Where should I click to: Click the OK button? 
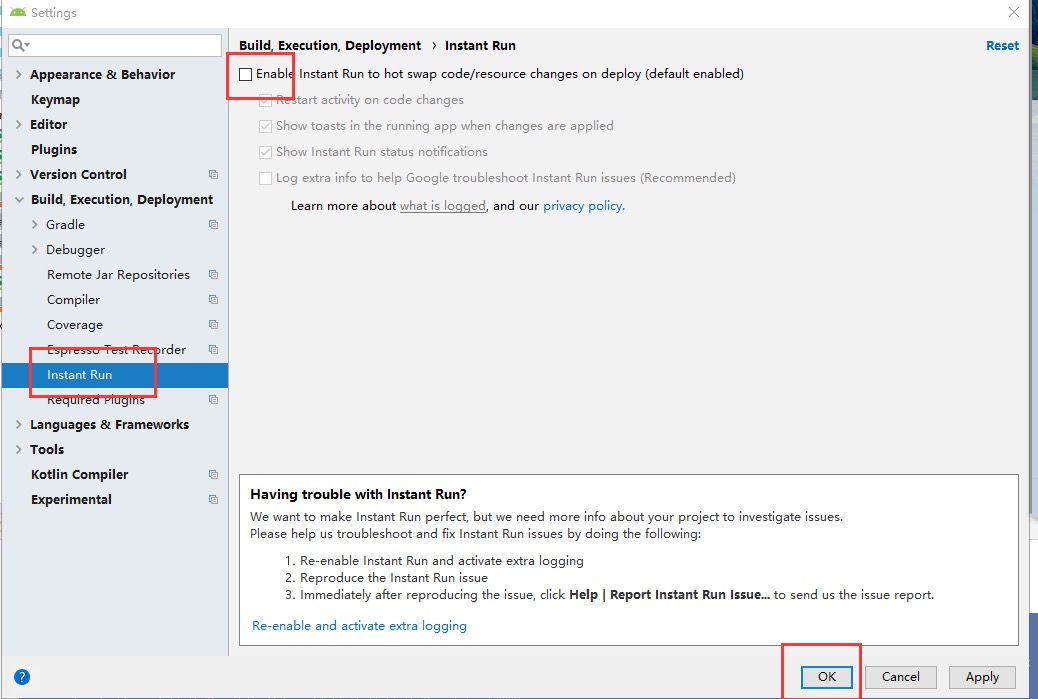[827, 676]
